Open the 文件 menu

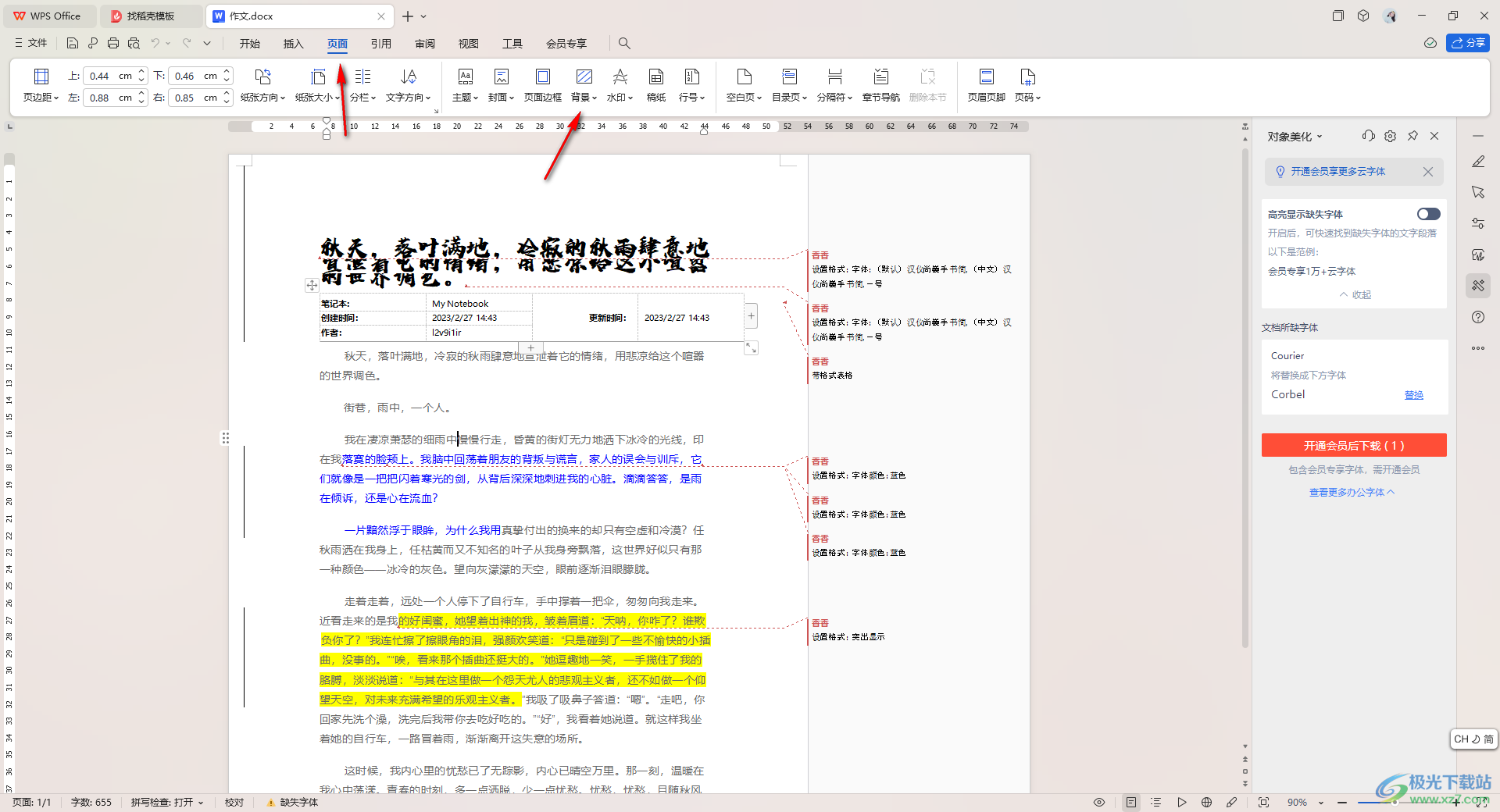[31, 44]
